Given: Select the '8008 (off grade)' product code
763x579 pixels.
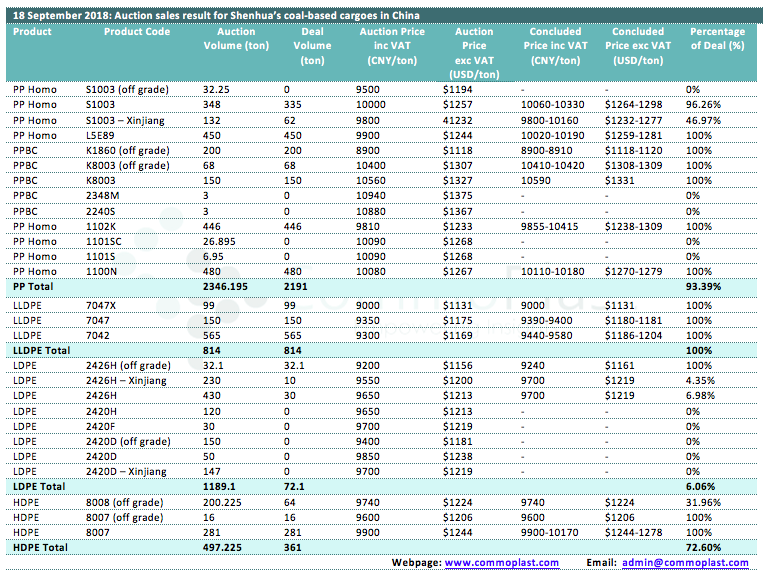Looking at the screenshot, I should tap(124, 503).
